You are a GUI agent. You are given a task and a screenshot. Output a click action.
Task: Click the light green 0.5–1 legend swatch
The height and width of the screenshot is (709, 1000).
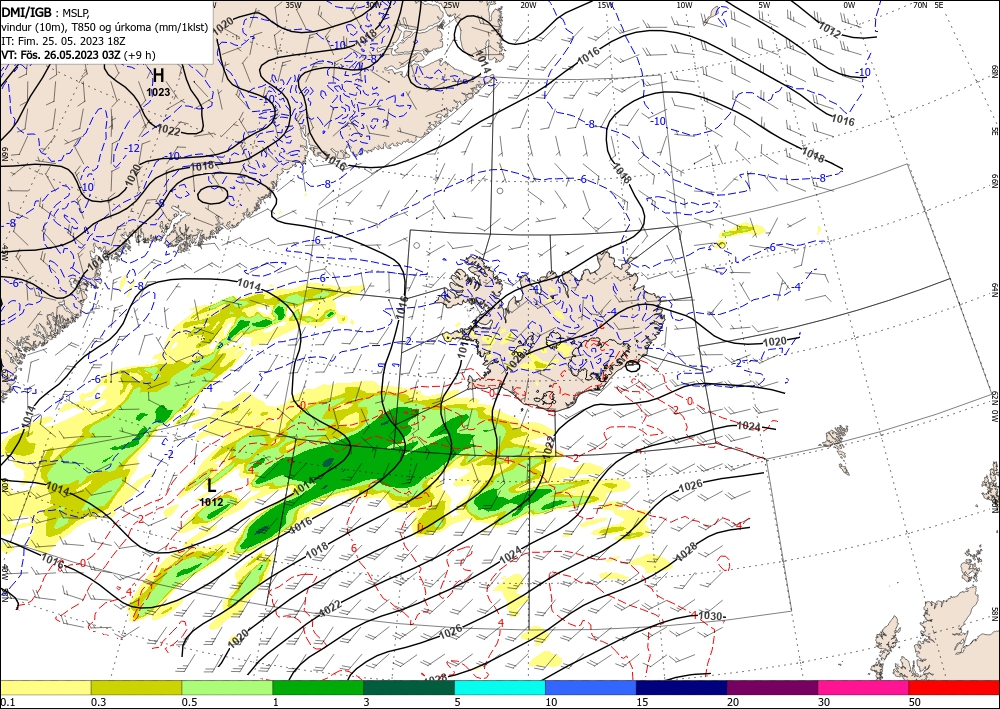(x=227, y=687)
